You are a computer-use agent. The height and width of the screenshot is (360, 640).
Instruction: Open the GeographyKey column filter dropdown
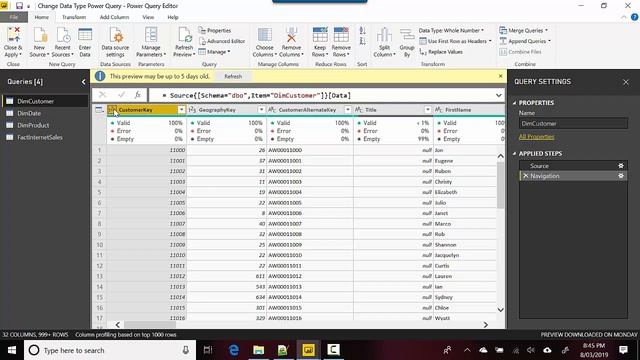[261, 110]
